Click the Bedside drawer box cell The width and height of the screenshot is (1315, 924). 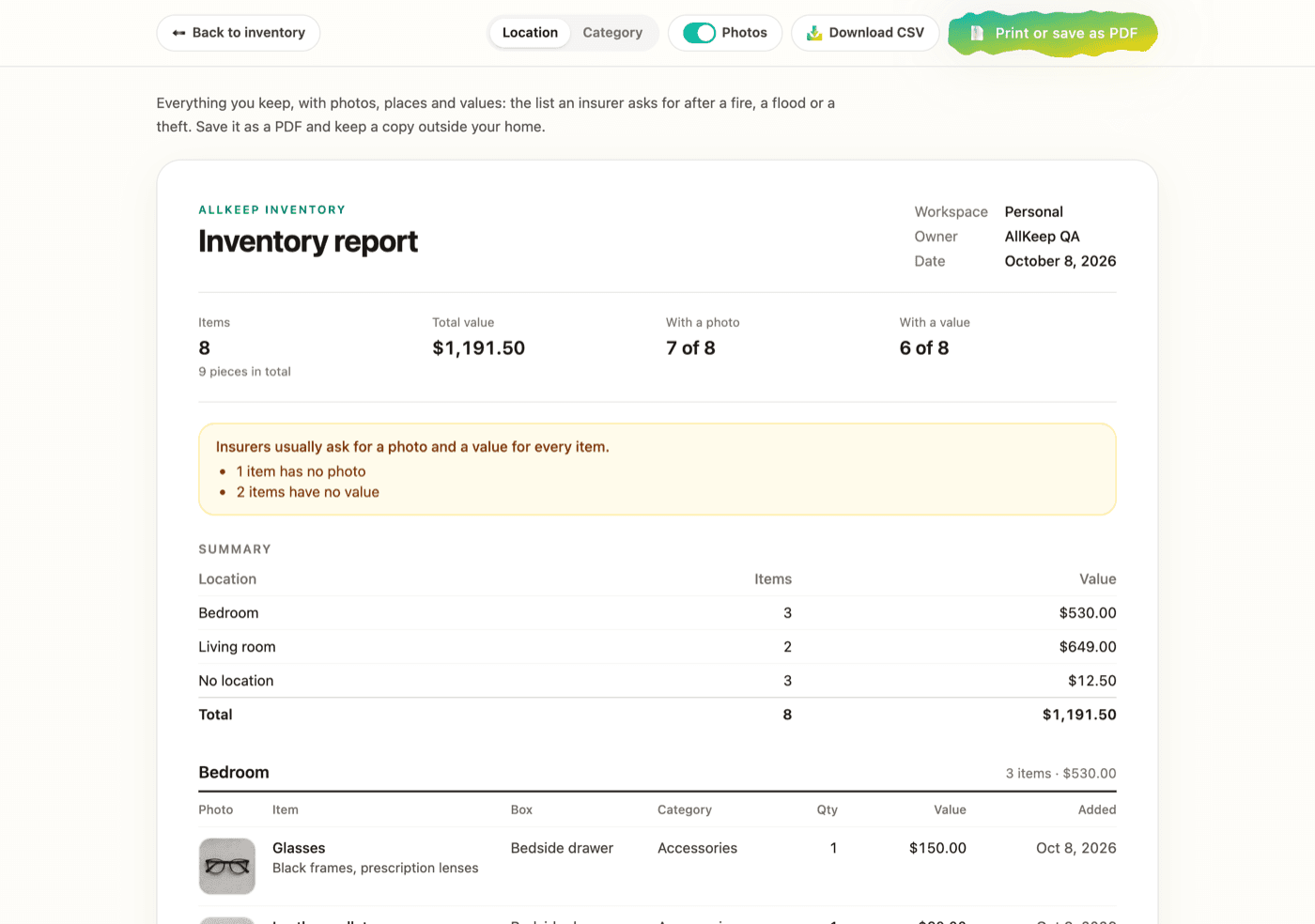(562, 848)
